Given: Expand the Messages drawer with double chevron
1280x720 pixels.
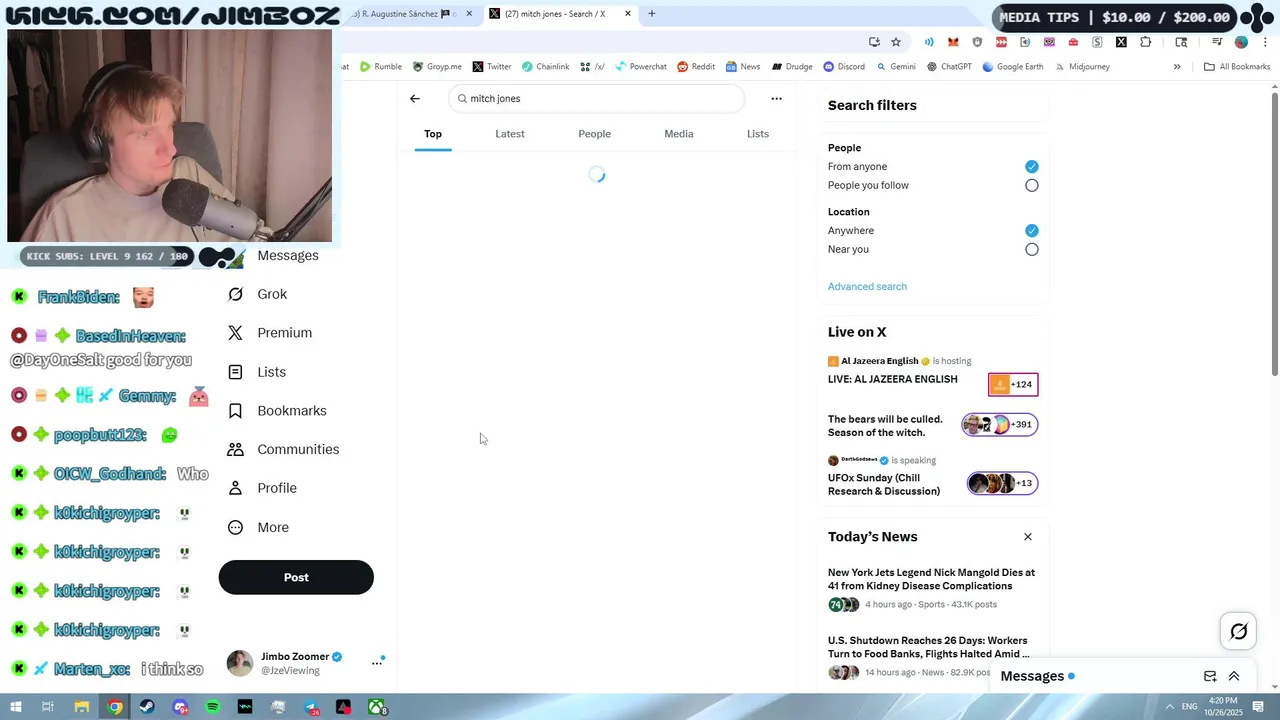Looking at the screenshot, I should click(x=1234, y=676).
